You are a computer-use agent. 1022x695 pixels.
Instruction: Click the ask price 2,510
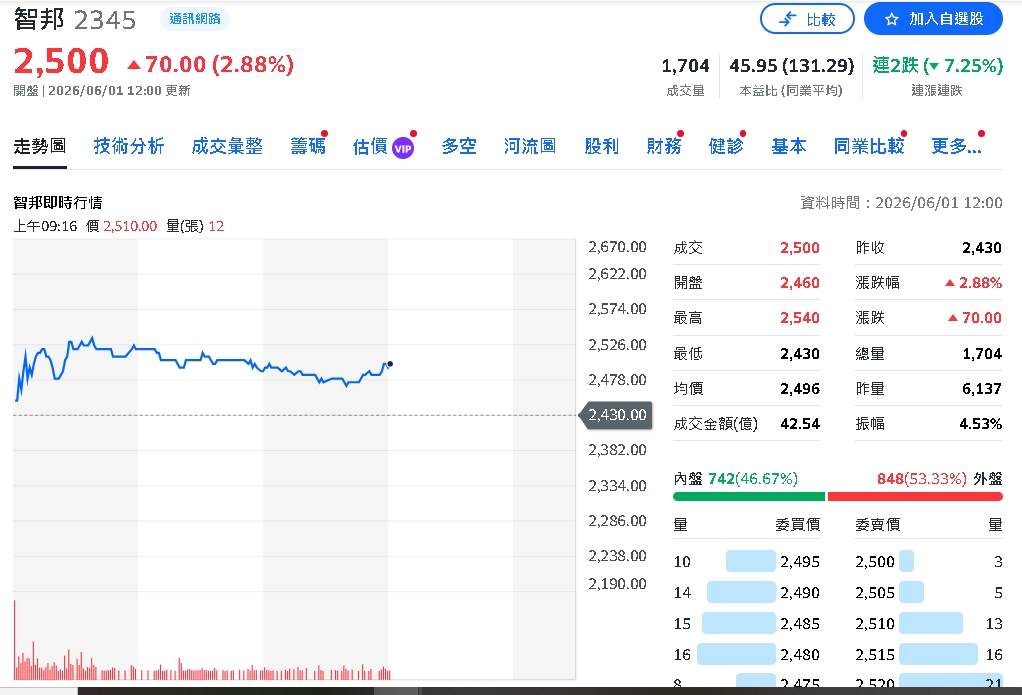click(x=875, y=624)
